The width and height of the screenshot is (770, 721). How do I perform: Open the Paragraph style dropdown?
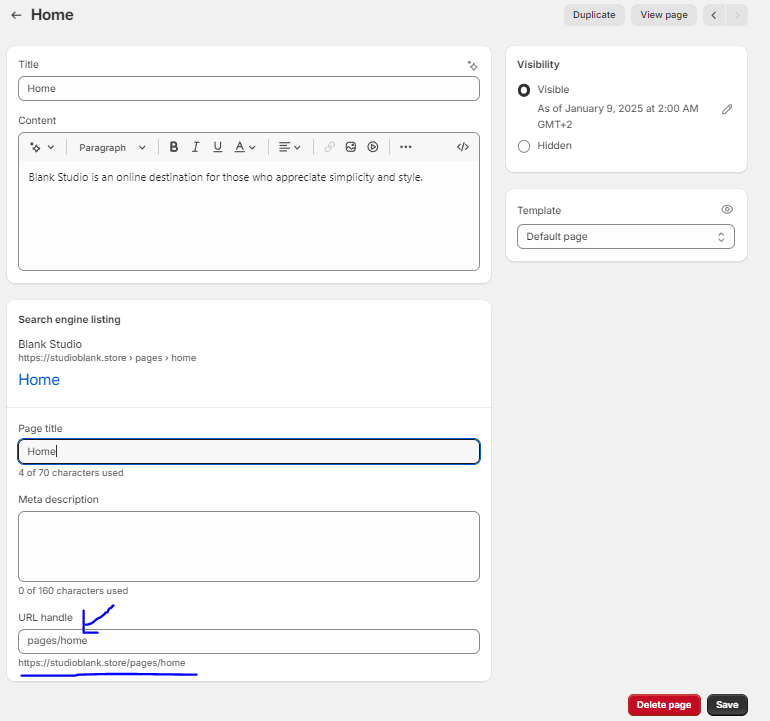coord(112,147)
